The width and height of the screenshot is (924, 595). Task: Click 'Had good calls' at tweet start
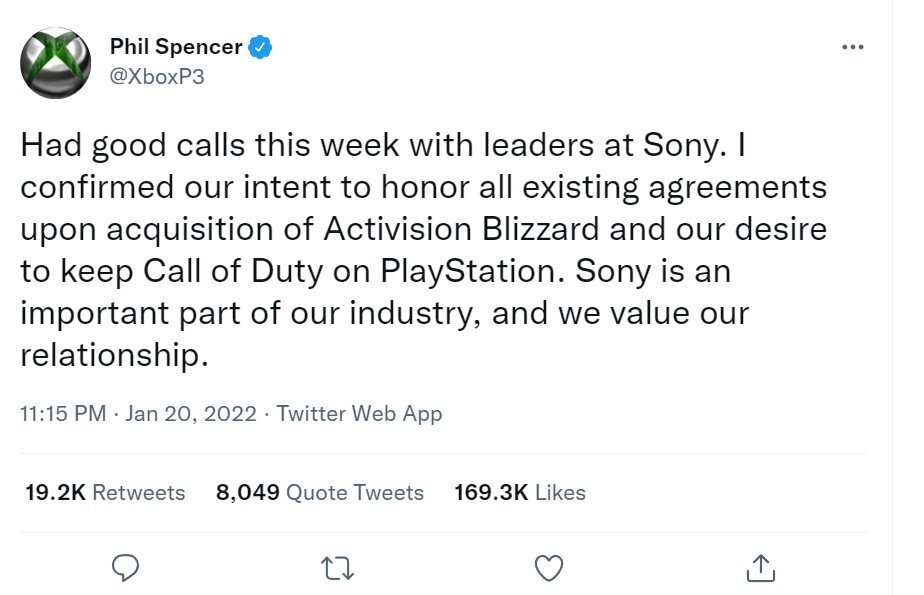pyautogui.click(x=133, y=146)
